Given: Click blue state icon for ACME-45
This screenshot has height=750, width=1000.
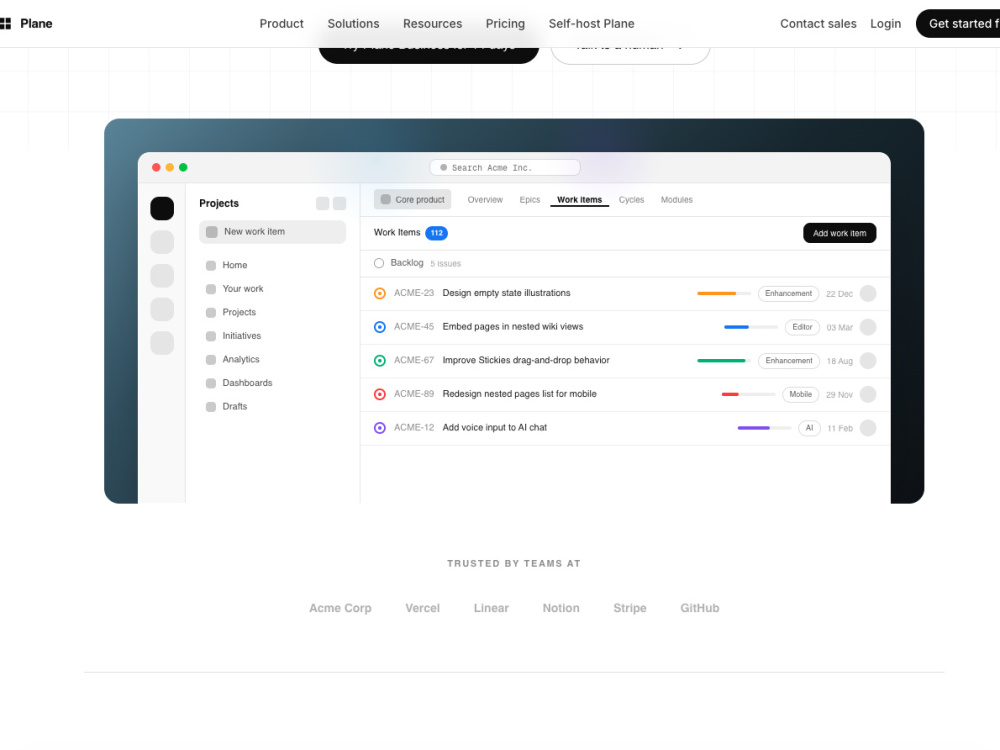Looking at the screenshot, I should [x=379, y=327].
